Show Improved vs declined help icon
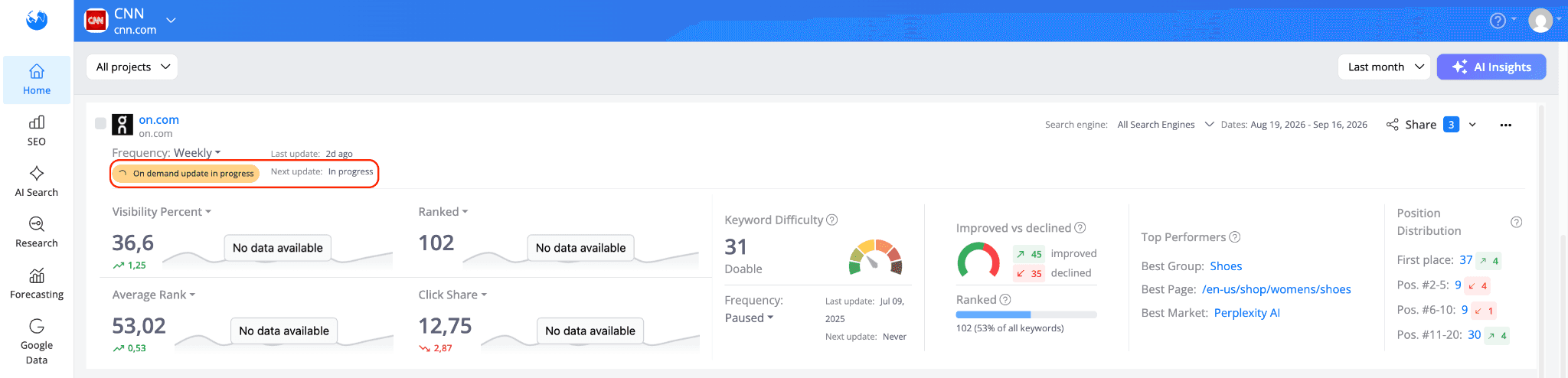The image size is (1568, 378). (x=1080, y=228)
